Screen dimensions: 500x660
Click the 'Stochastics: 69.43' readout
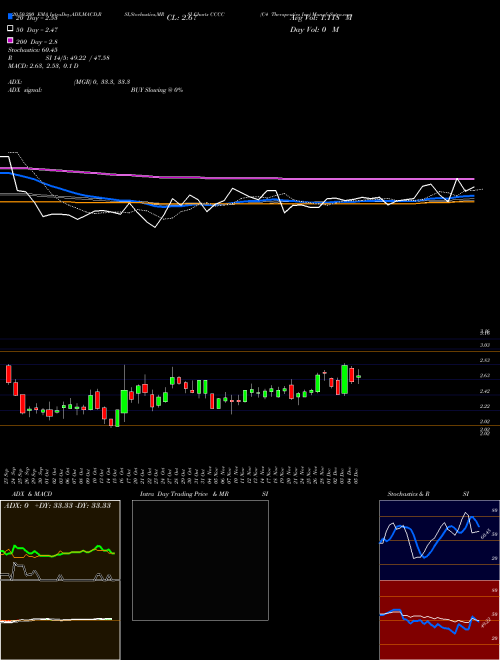point(32,50)
